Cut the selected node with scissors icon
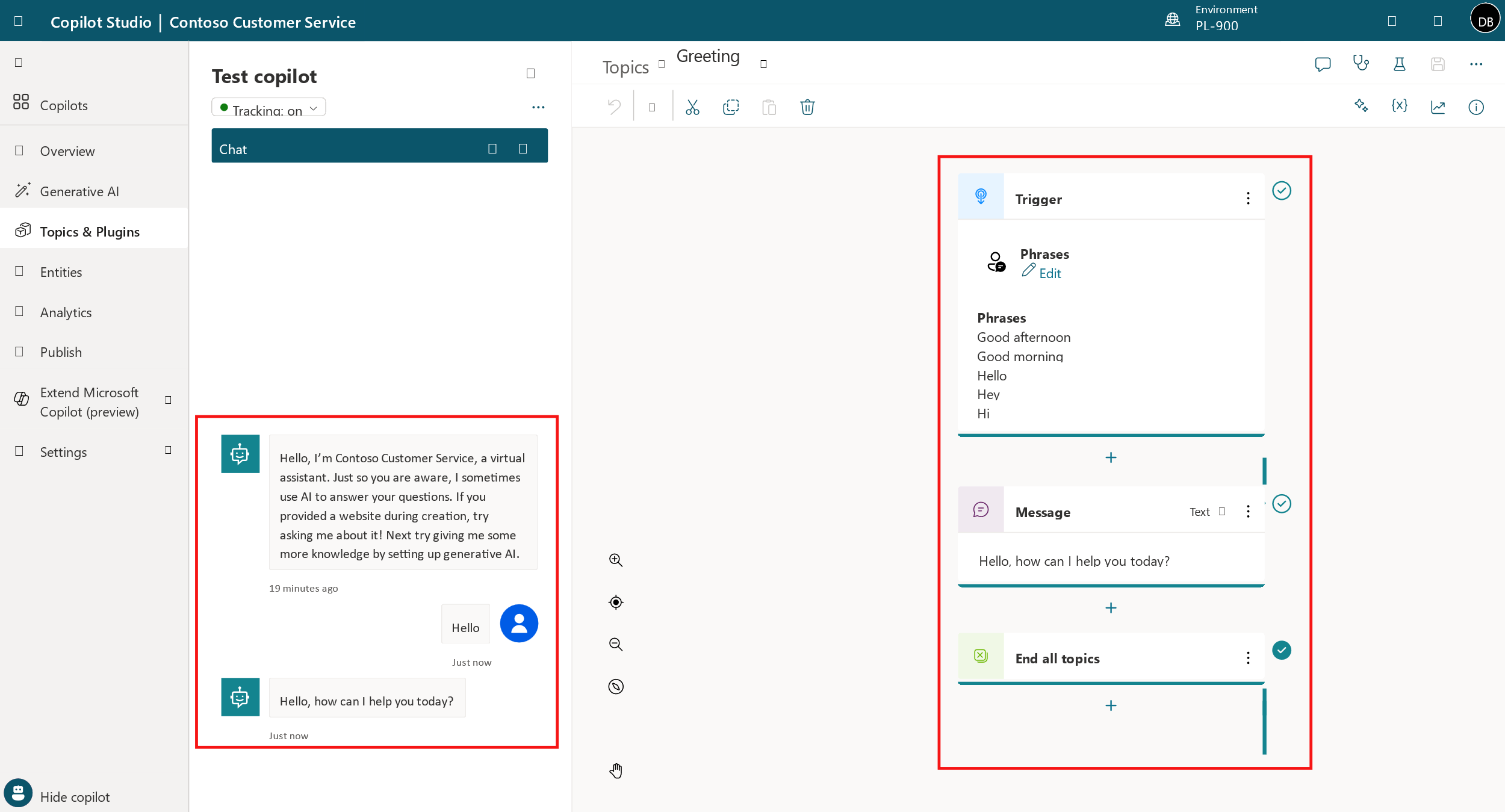The image size is (1505, 812). pos(692,107)
